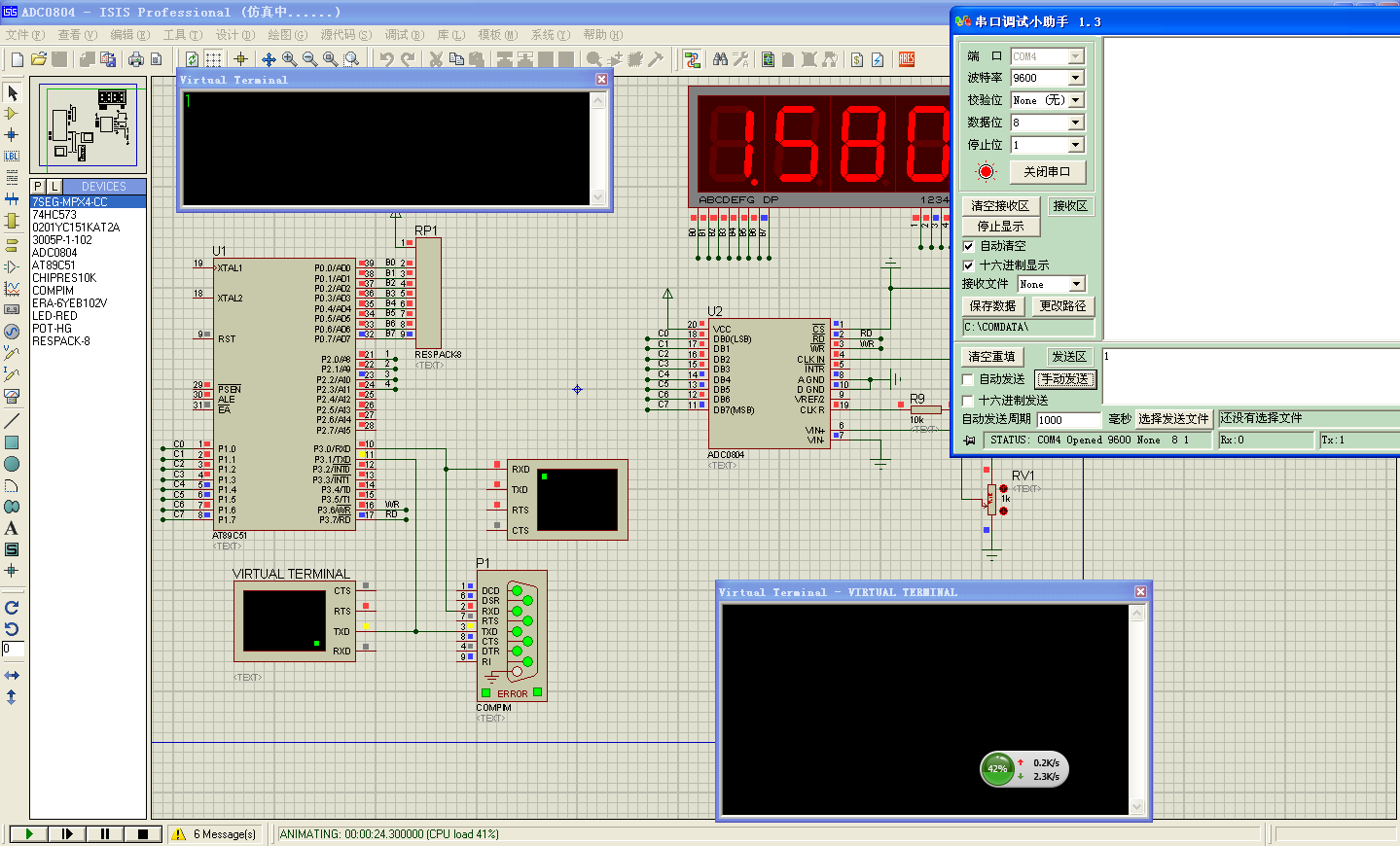This screenshot has width=1400, height=846.
Task: Click the 关闭串口 button
Action: [x=1047, y=172]
